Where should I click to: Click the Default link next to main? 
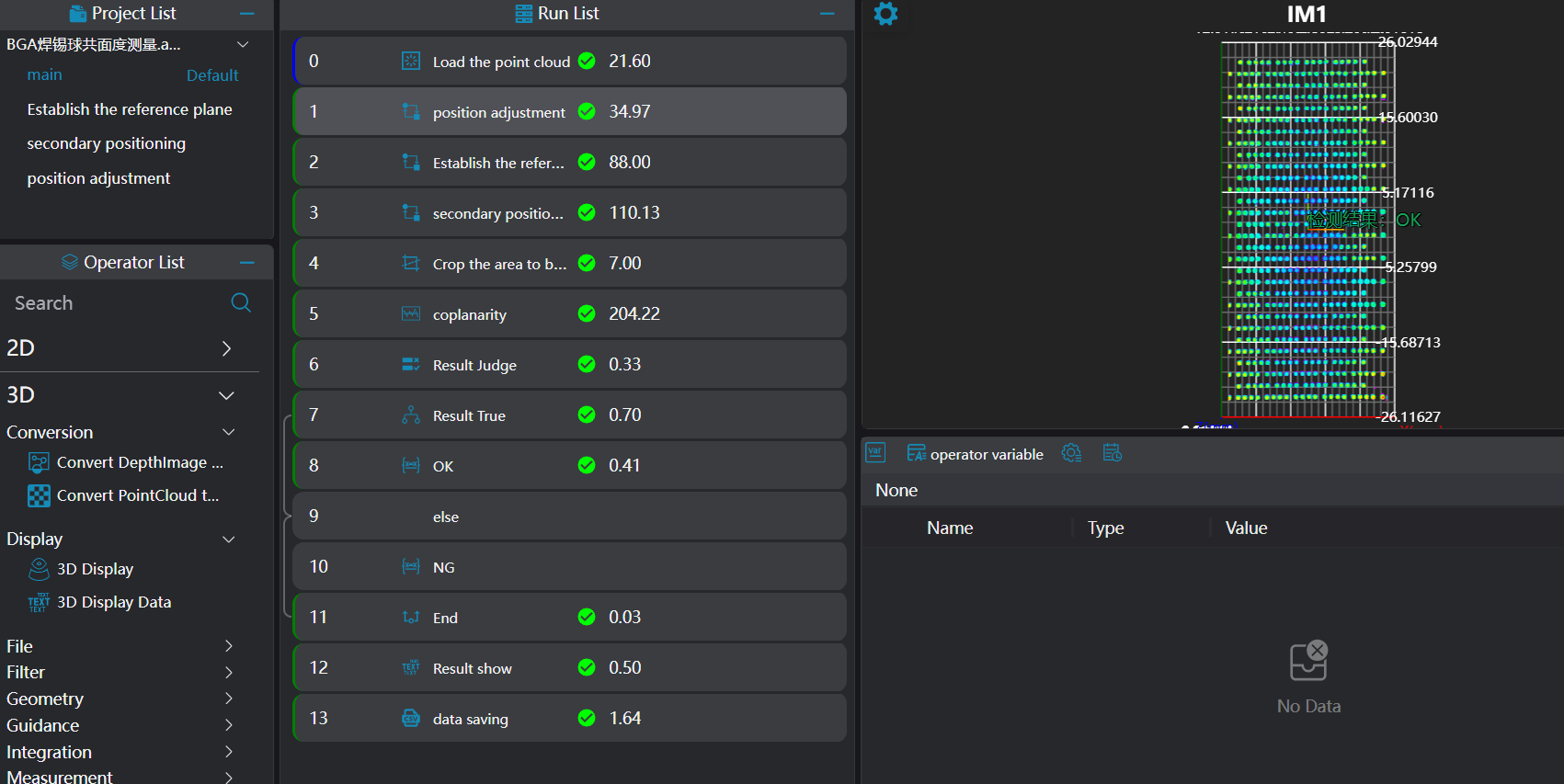point(212,75)
